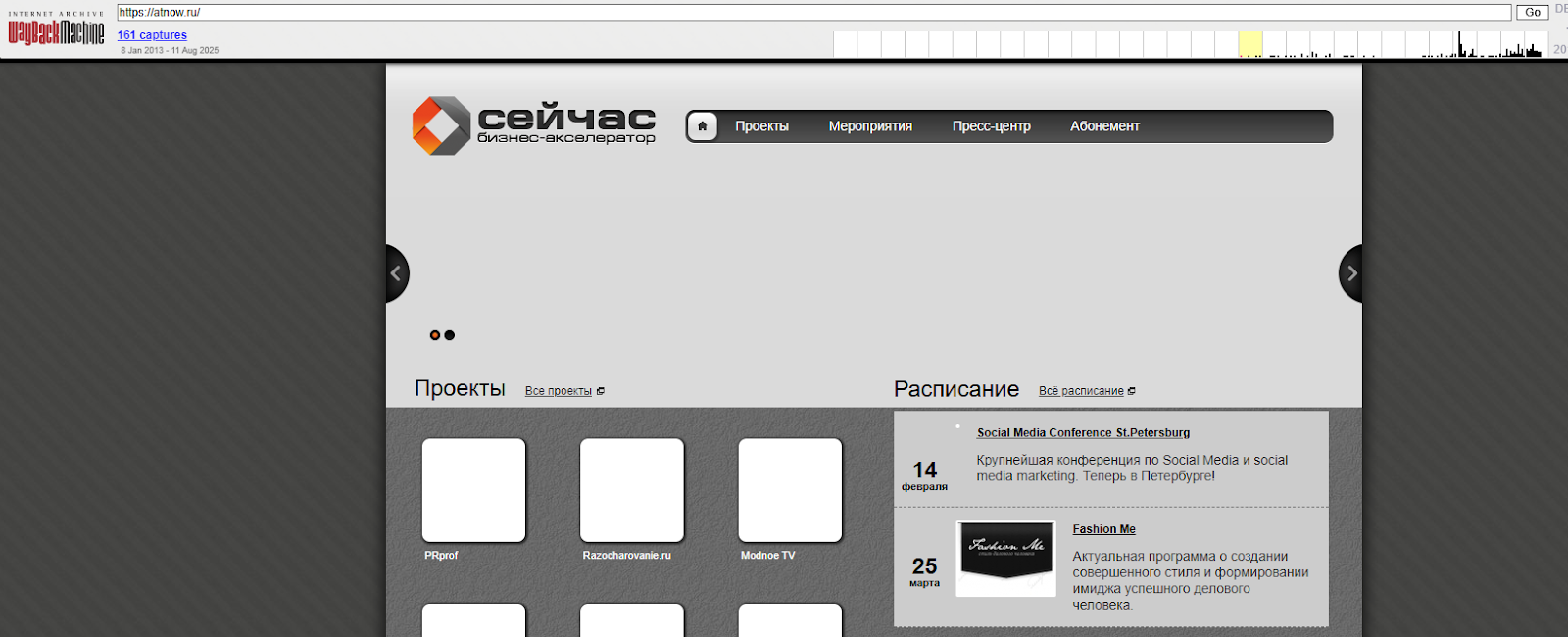Click the 161 captures link
1568x637 pixels.
click(x=152, y=35)
